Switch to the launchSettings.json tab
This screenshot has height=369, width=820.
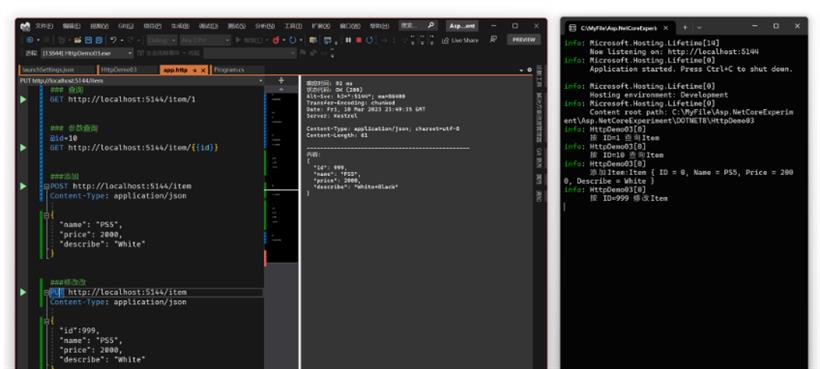pyautogui.click(x=58, y=70)
